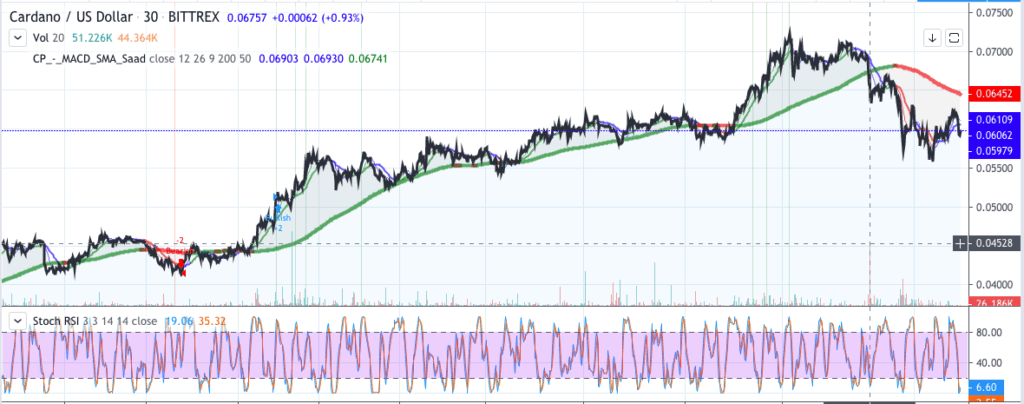The image size is (1024, 404).
Task: Click the 0.05500 axis value
Action: (x=995, y=168)
